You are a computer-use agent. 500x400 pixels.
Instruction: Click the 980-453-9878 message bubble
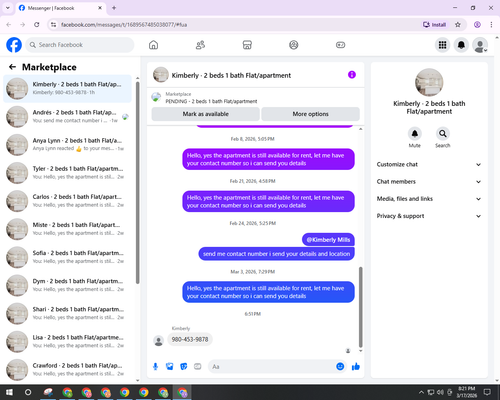(190, 339)
